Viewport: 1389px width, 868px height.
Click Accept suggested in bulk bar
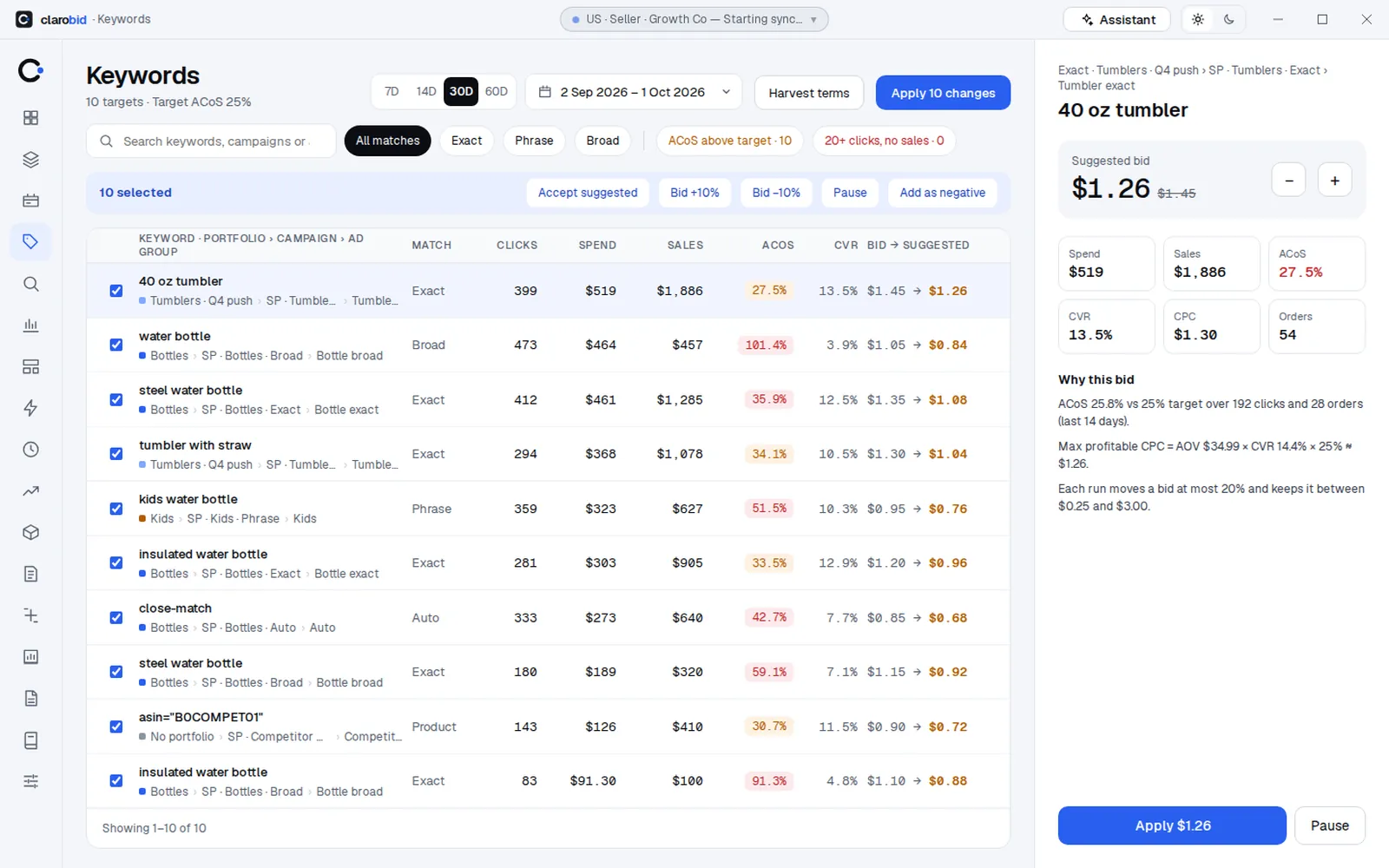pos(588,193)
